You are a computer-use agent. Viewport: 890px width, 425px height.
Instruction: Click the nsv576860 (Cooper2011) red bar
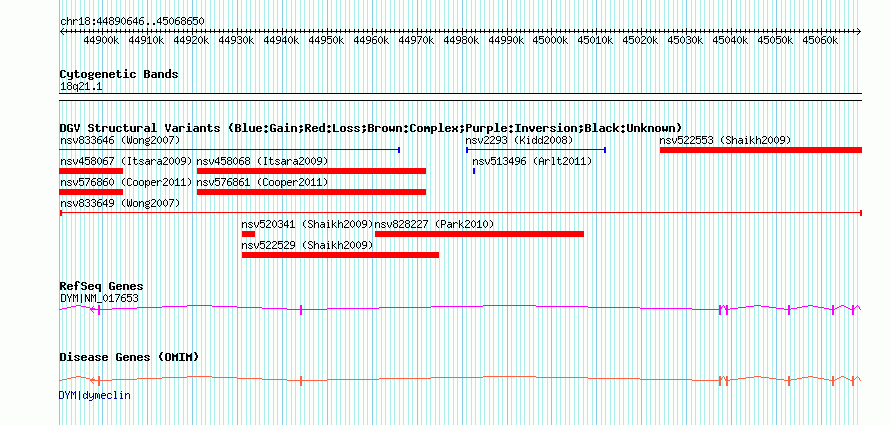click(91, 192)
